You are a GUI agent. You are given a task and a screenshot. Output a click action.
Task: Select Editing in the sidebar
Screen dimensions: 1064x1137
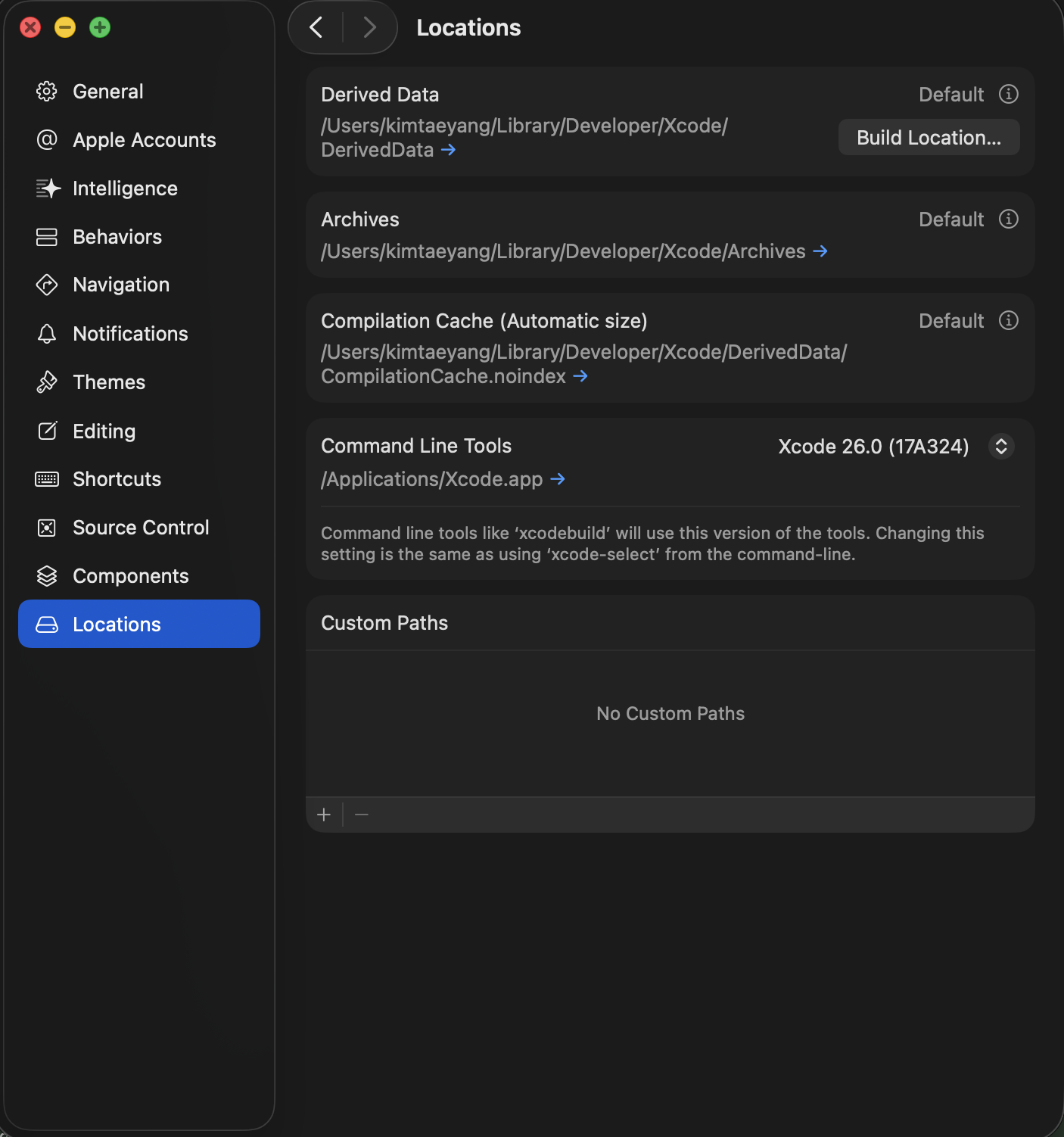click(139, 431)
